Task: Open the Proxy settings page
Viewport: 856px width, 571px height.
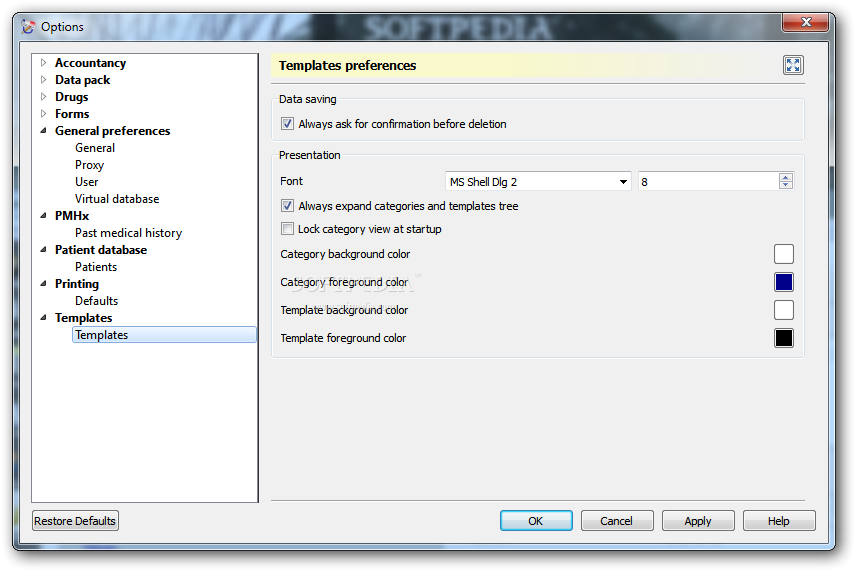Action: 90,165
